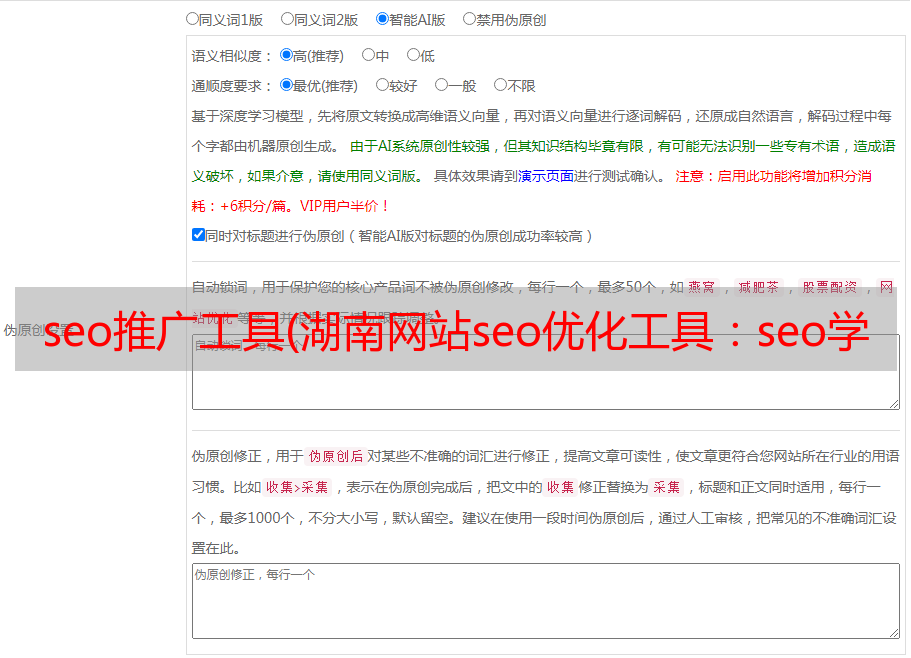Set 通顺度要求 to 一般

pos(442,85)
